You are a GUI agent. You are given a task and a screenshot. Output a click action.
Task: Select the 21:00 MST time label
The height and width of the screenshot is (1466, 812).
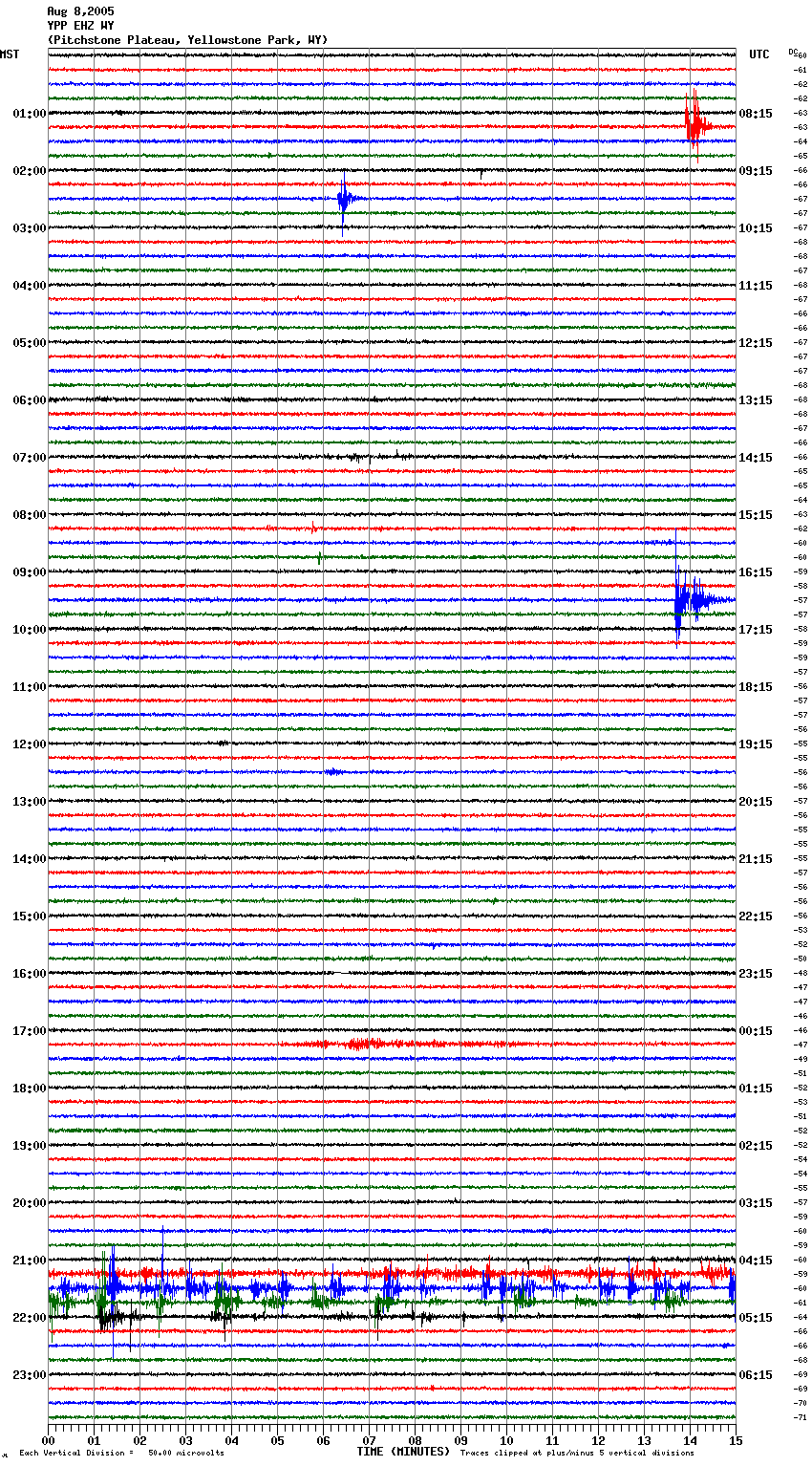point(30,1261)
